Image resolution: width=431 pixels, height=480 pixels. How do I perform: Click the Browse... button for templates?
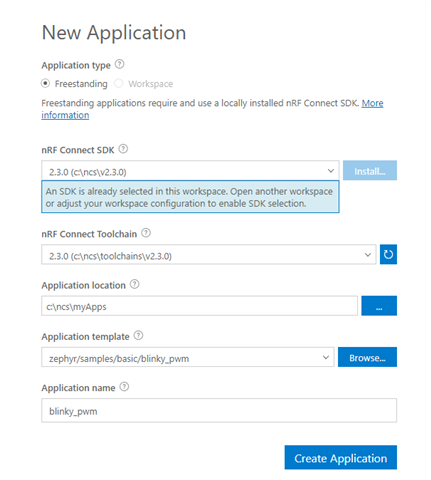point(367,357)
